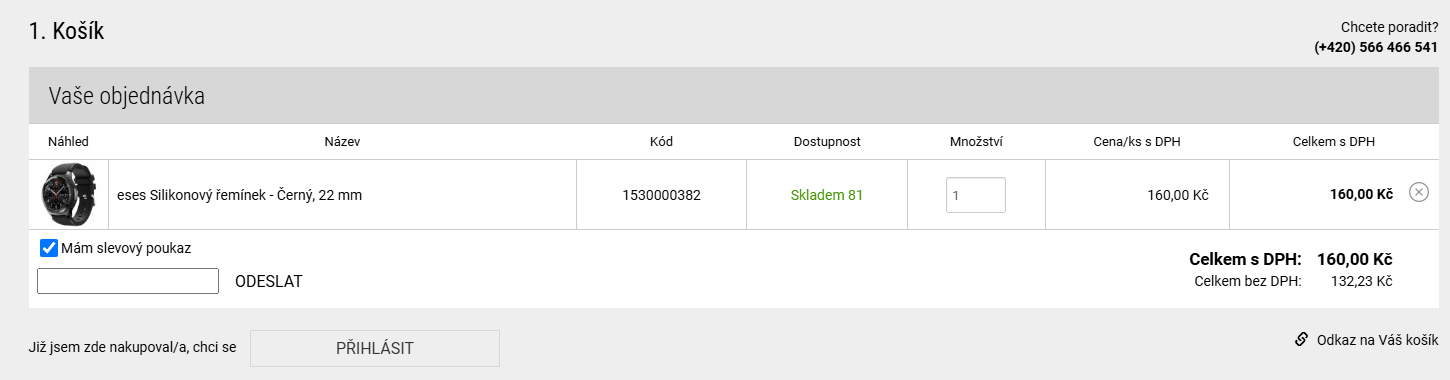Open the Odkaz na Váš košík link

pyautogui.click(x=1377, y=340)
